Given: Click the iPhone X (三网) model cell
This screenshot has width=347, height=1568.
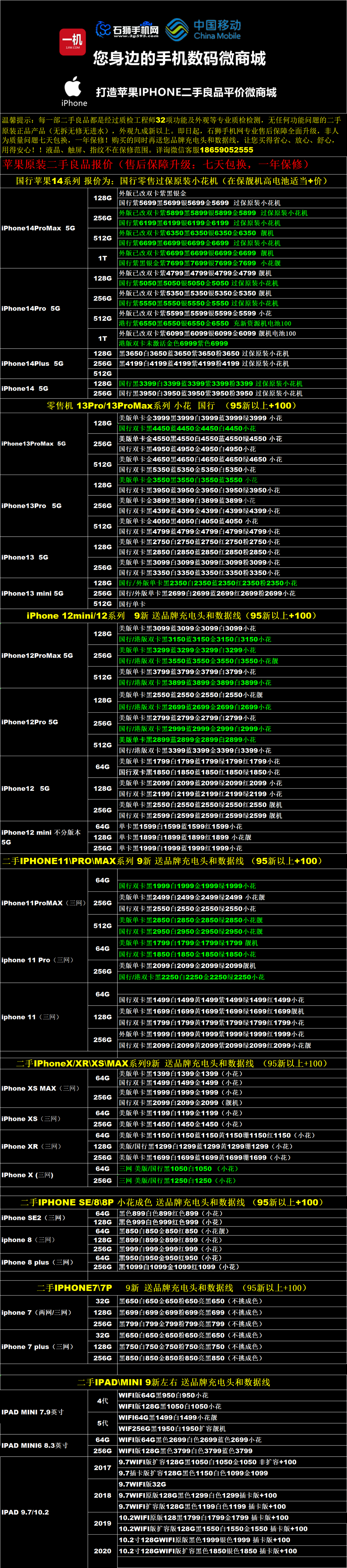Looking at the screenshot, I should pos(44,1175).
